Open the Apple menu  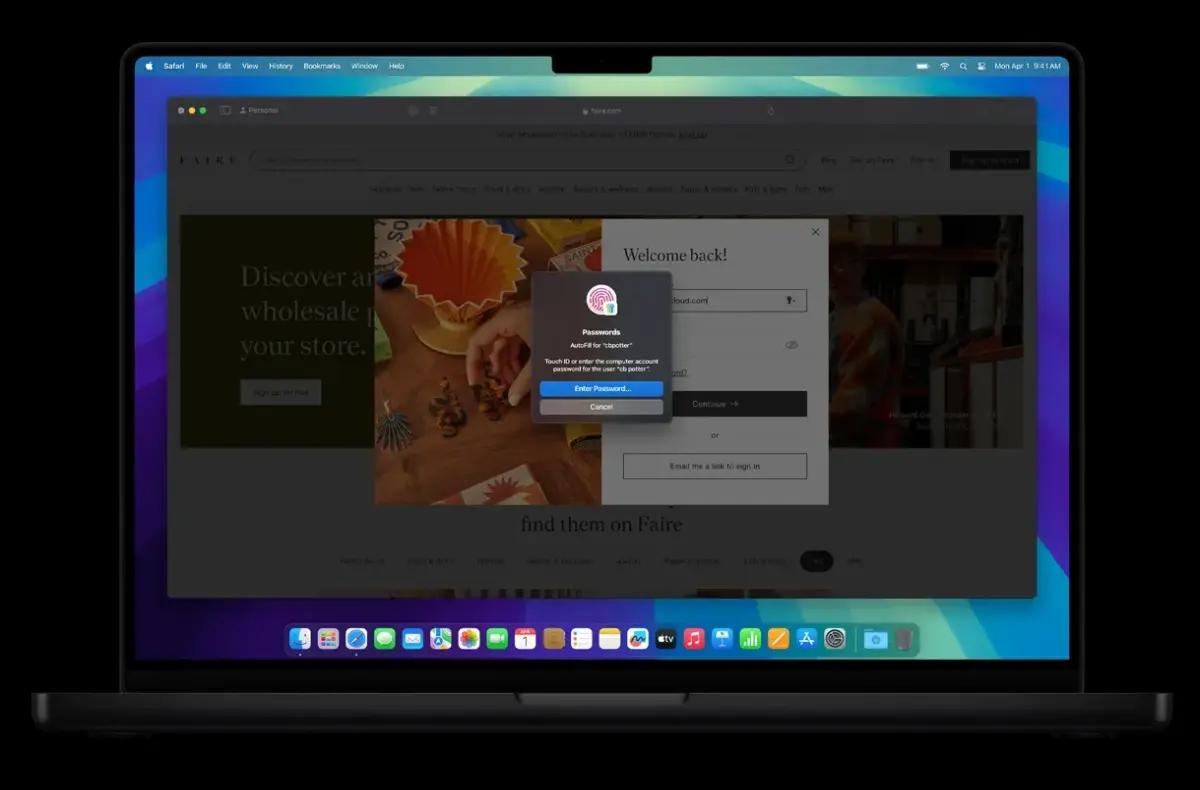coord(149,66)
